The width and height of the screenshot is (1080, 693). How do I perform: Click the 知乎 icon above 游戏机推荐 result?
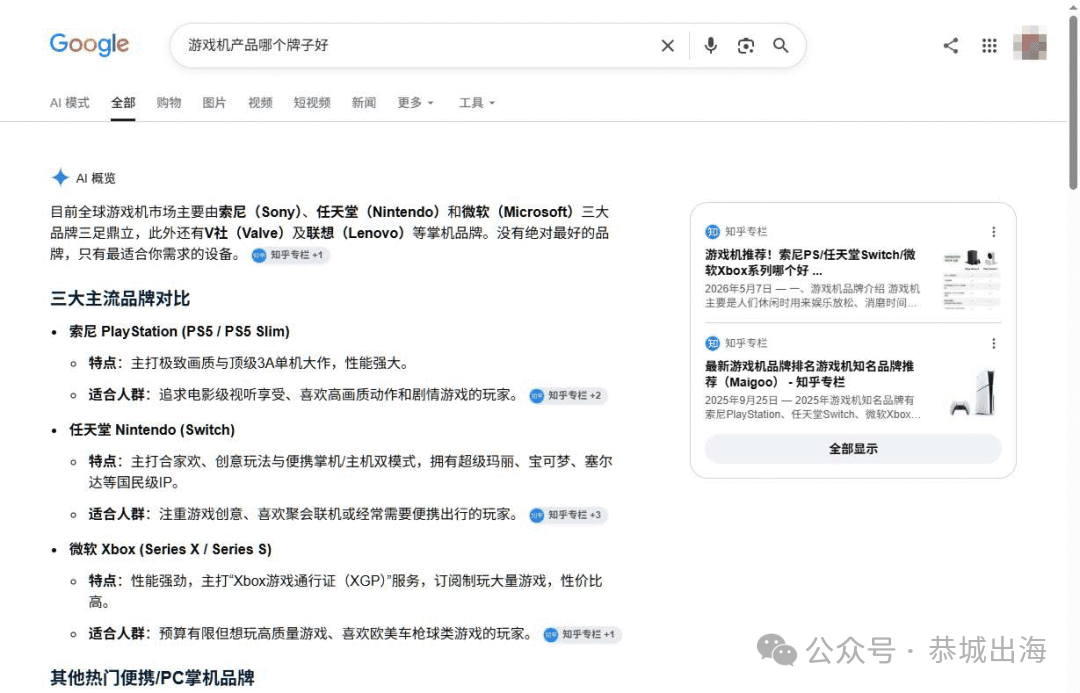click(712, 232)
